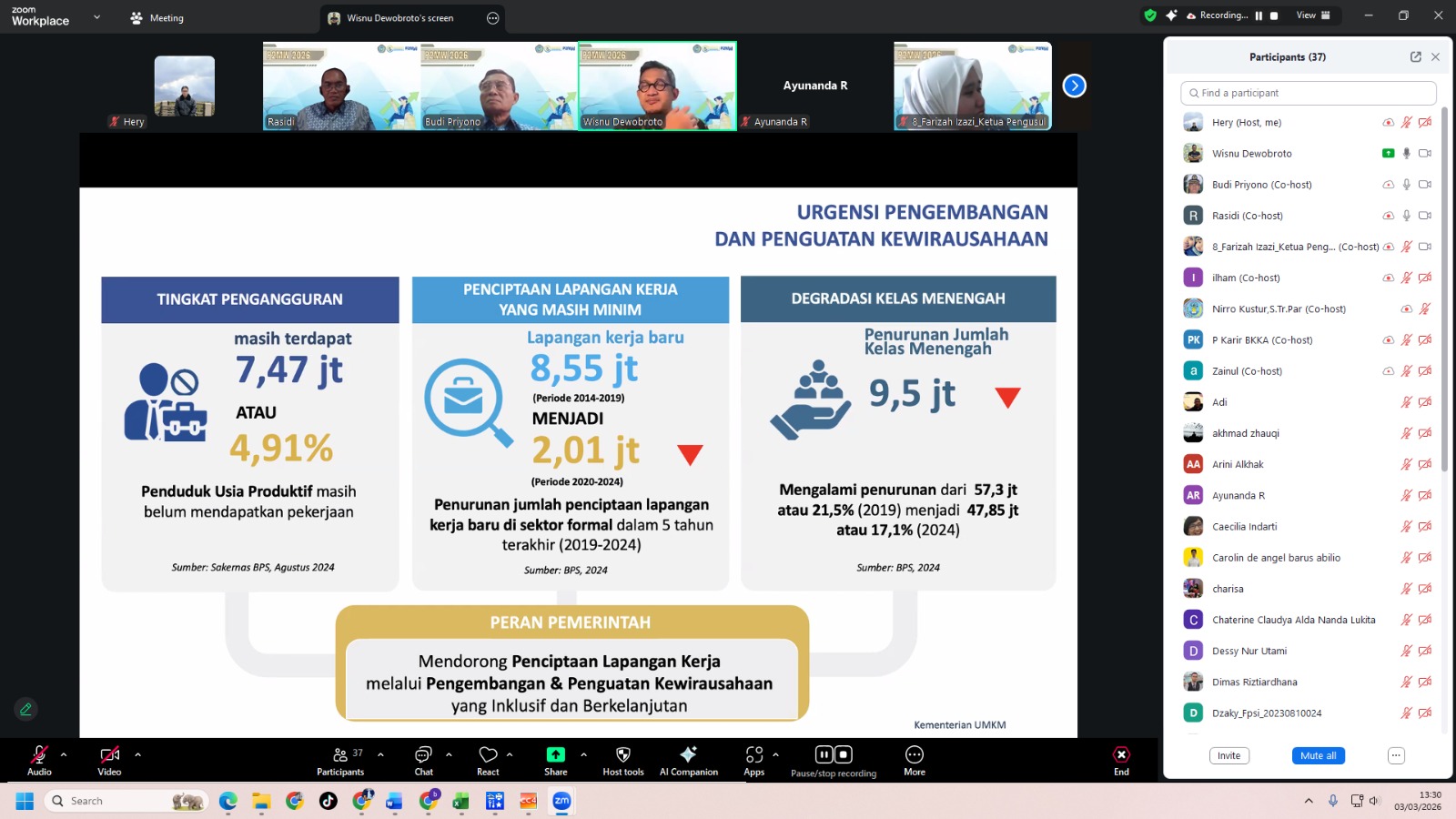1456x819 pixels.
Task: Turn on camera with Video button
Action: pos(109,755)
